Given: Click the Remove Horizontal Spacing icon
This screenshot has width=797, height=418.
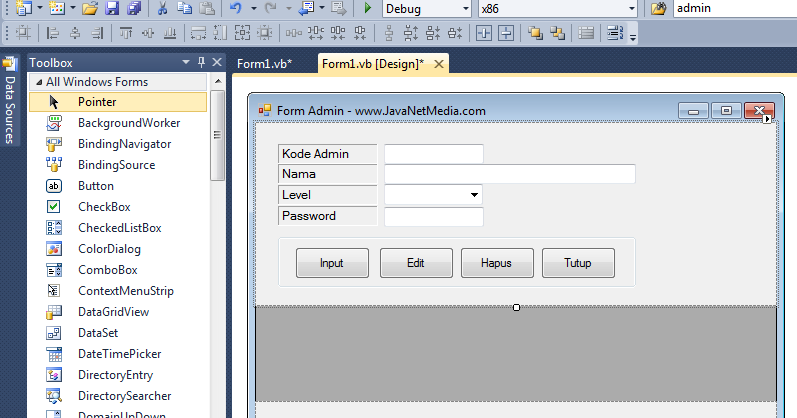Looking at the screenshot, I should coord(360,34).
